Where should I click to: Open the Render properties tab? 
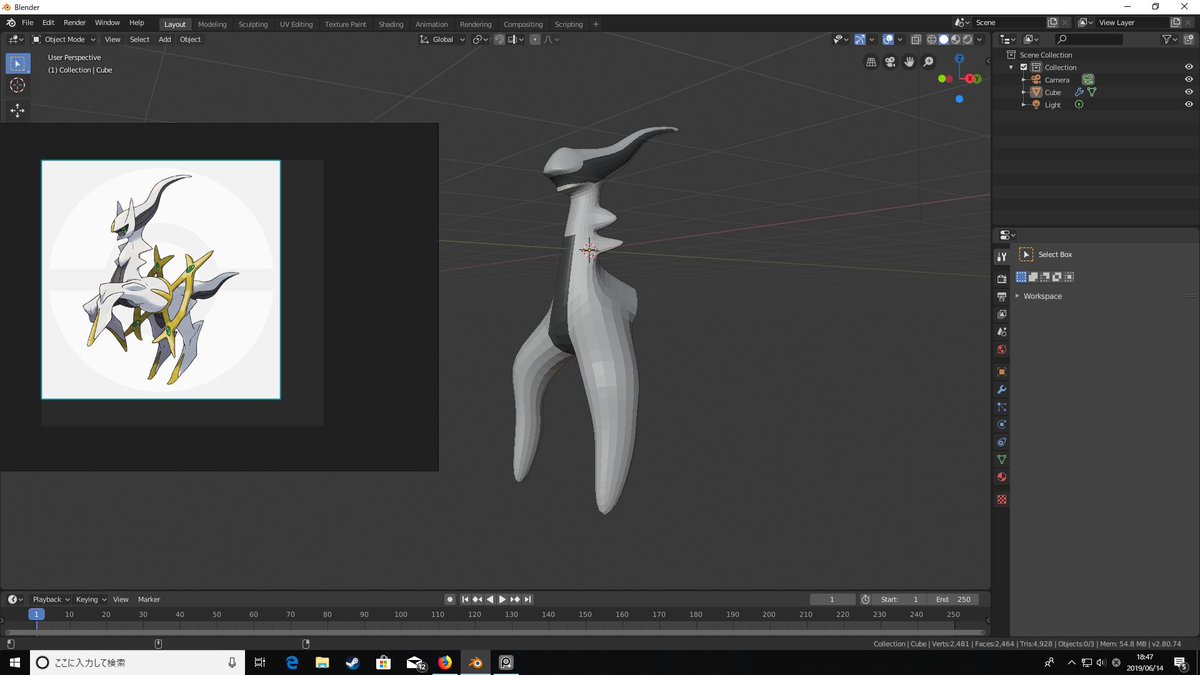[1002, 279]
